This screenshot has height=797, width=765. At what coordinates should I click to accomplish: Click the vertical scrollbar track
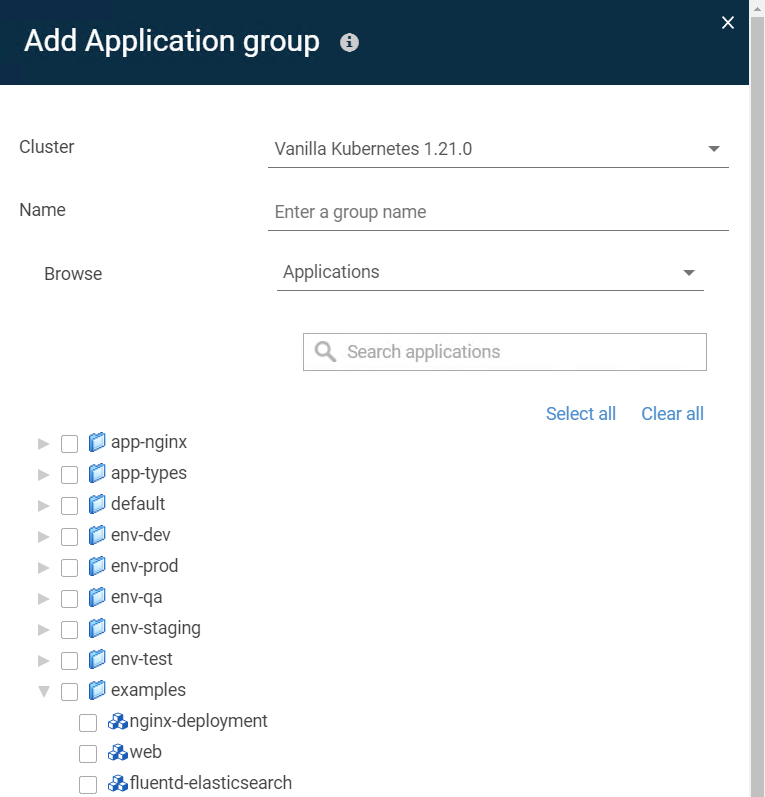(x=757, y=407)
